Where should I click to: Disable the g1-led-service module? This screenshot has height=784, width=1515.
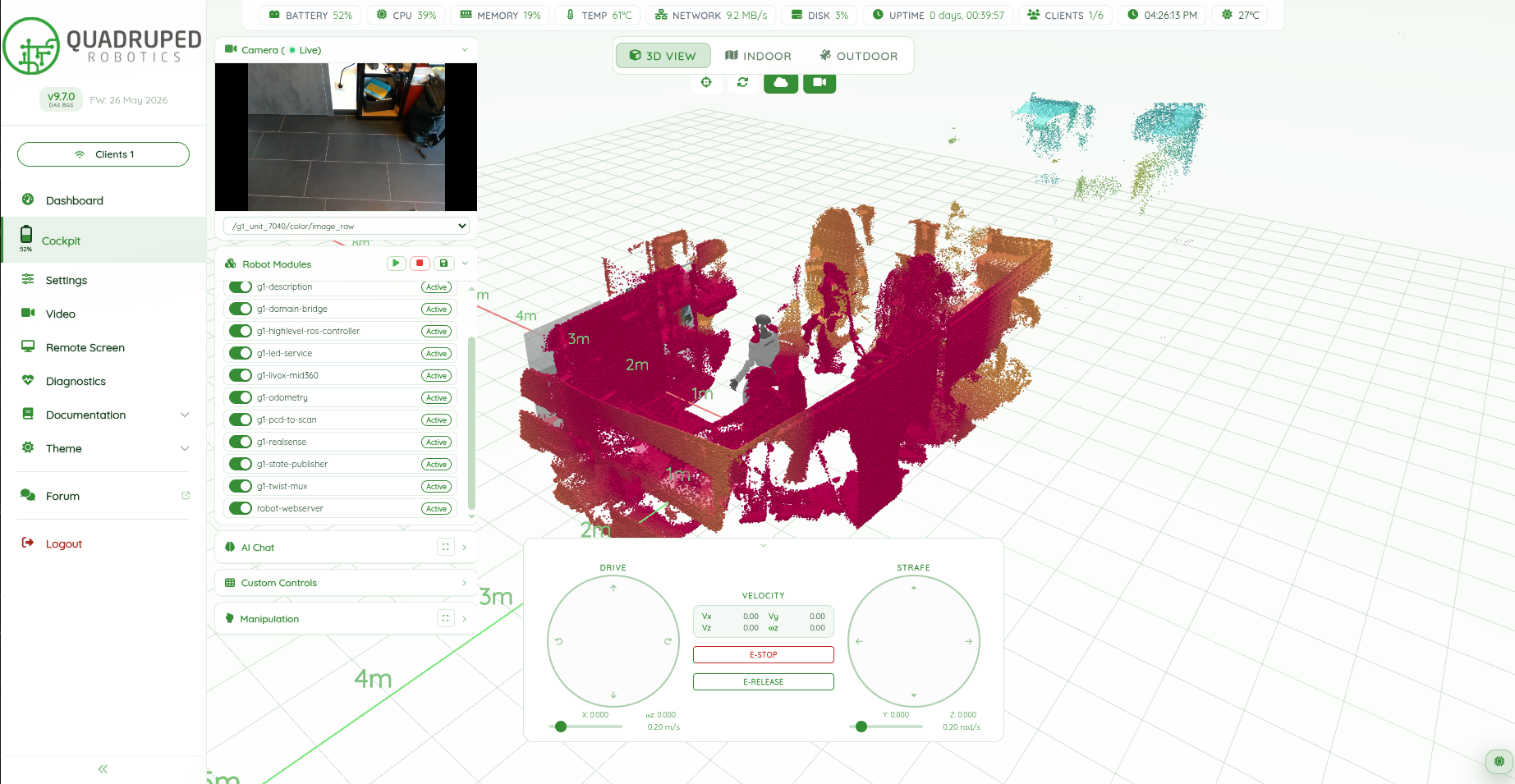click(241, 353)
